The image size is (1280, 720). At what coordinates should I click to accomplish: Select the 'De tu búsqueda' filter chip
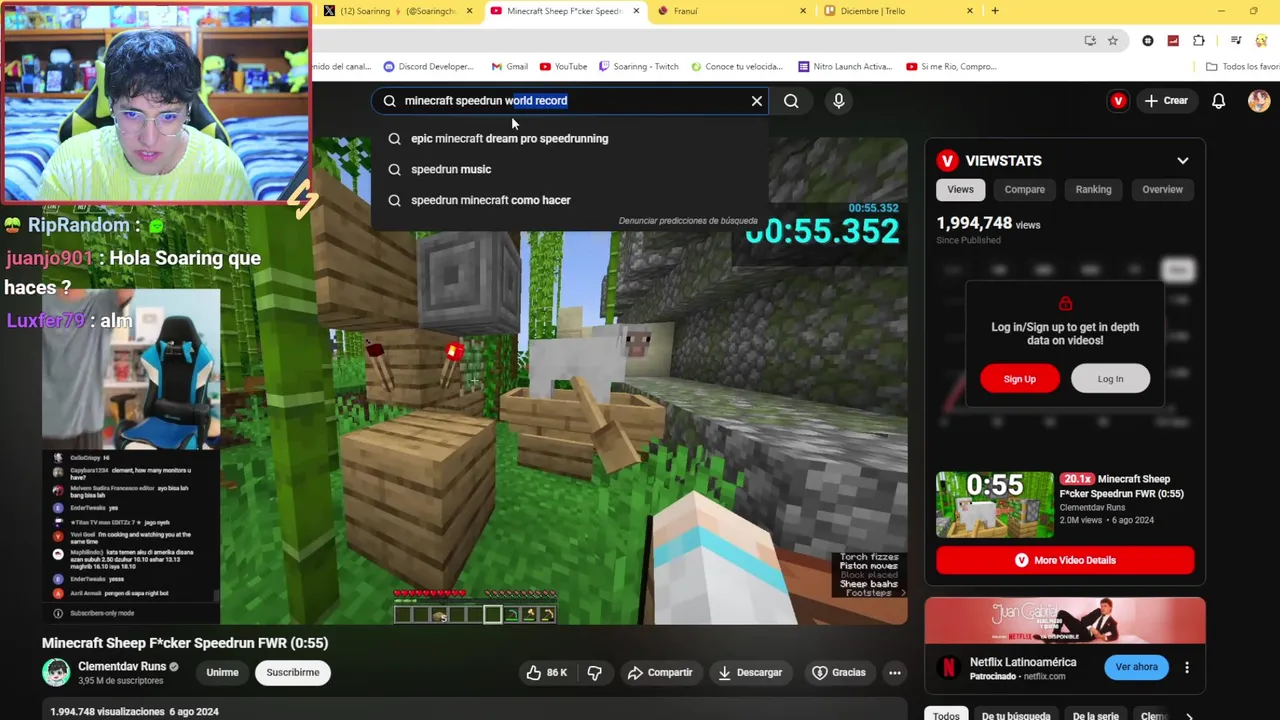point(1016,715)
